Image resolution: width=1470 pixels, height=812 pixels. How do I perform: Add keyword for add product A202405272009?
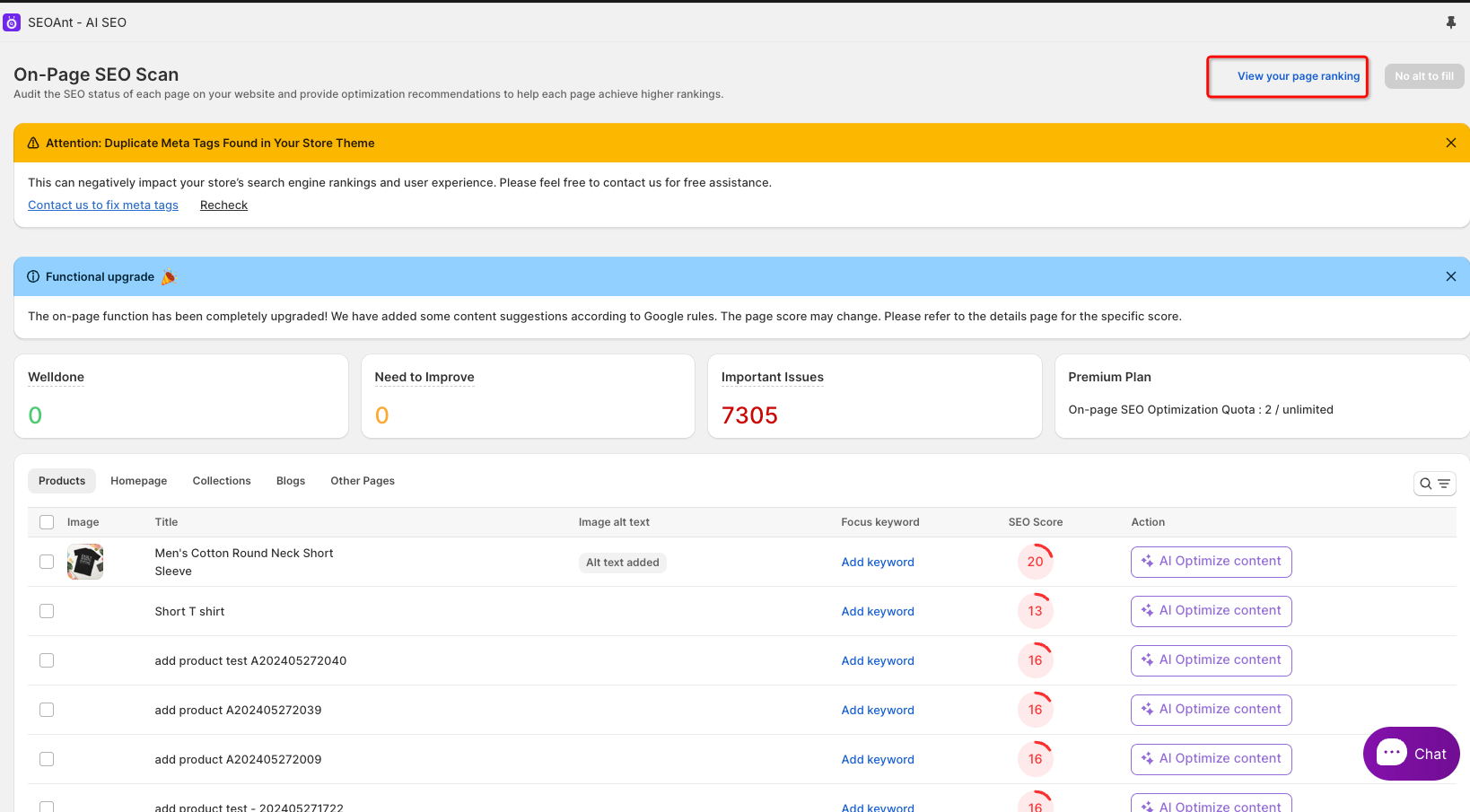pyautogui.click(x=878, y=759)
